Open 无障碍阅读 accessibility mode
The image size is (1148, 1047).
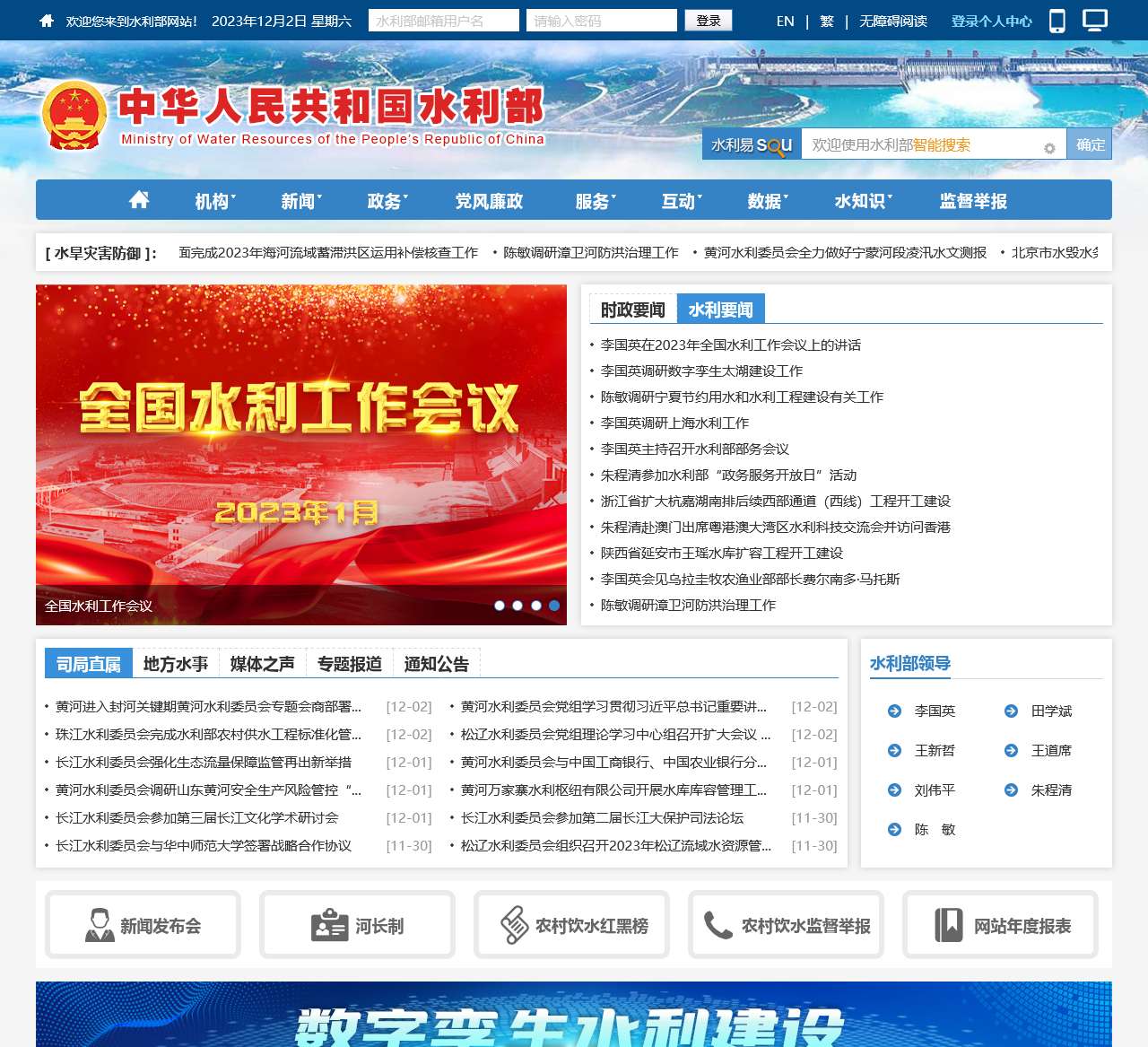893,21
